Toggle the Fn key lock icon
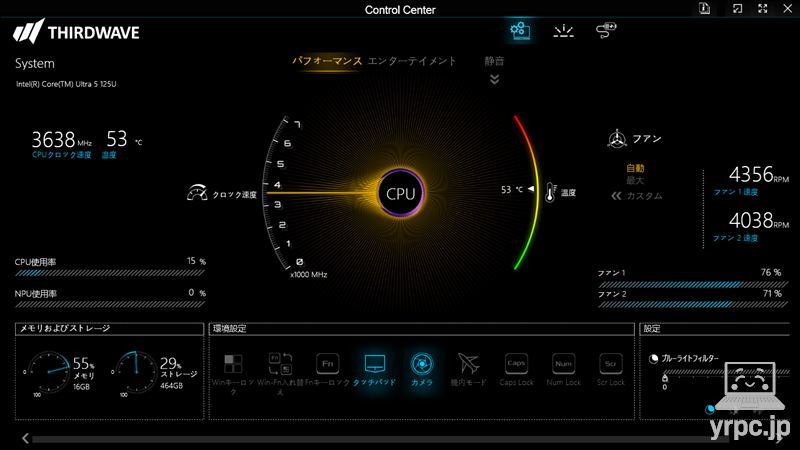Viewport: 800px width, 450px height. click(x=328, y=364)
